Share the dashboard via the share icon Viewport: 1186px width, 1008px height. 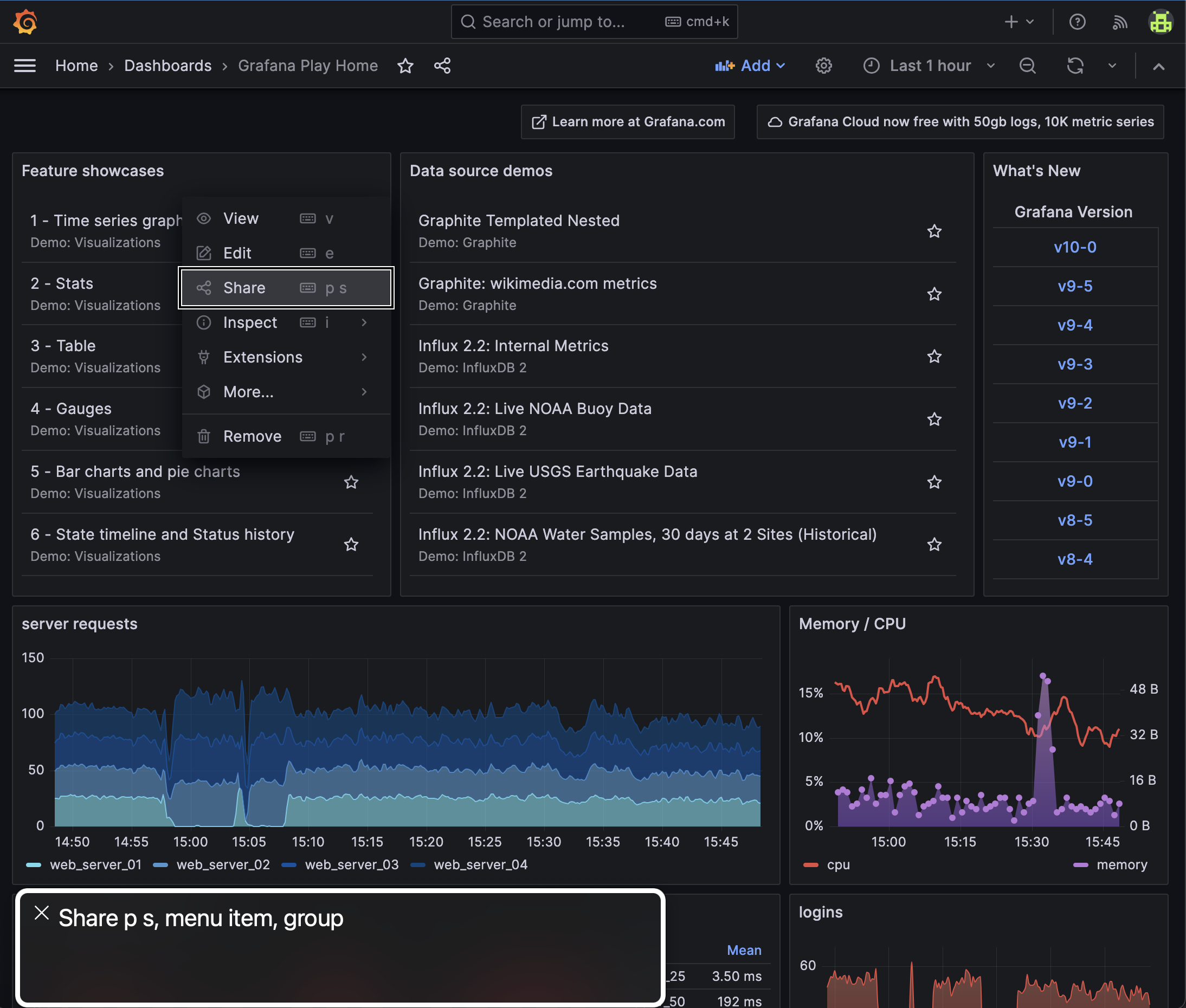[x=442, y=66]
